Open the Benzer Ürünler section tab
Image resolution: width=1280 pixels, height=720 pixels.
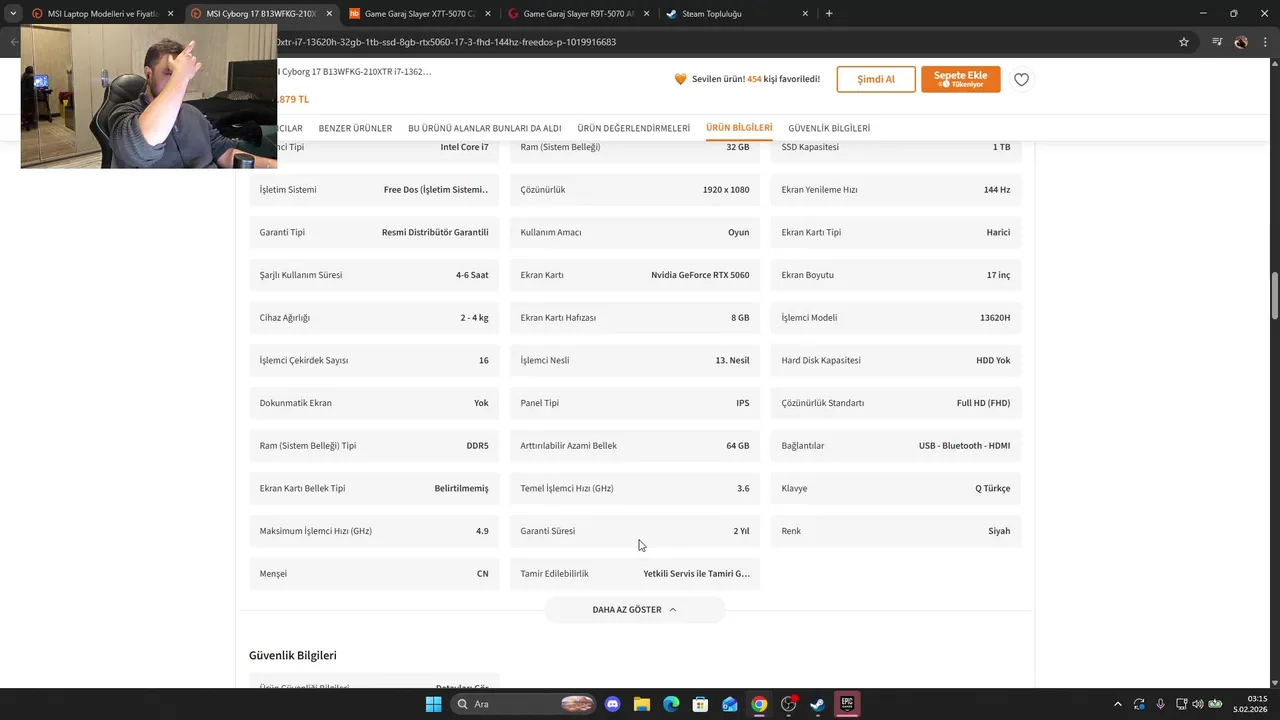pyautogui.click(x=355, y=128)
